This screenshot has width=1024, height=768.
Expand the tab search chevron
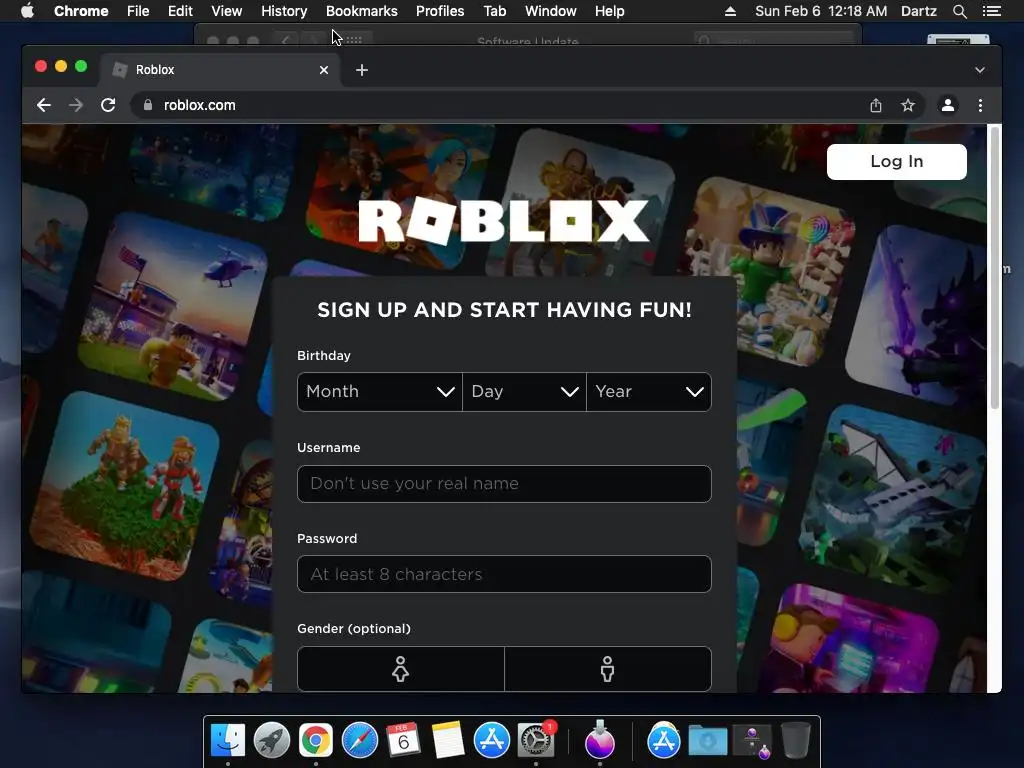point(980,70)
